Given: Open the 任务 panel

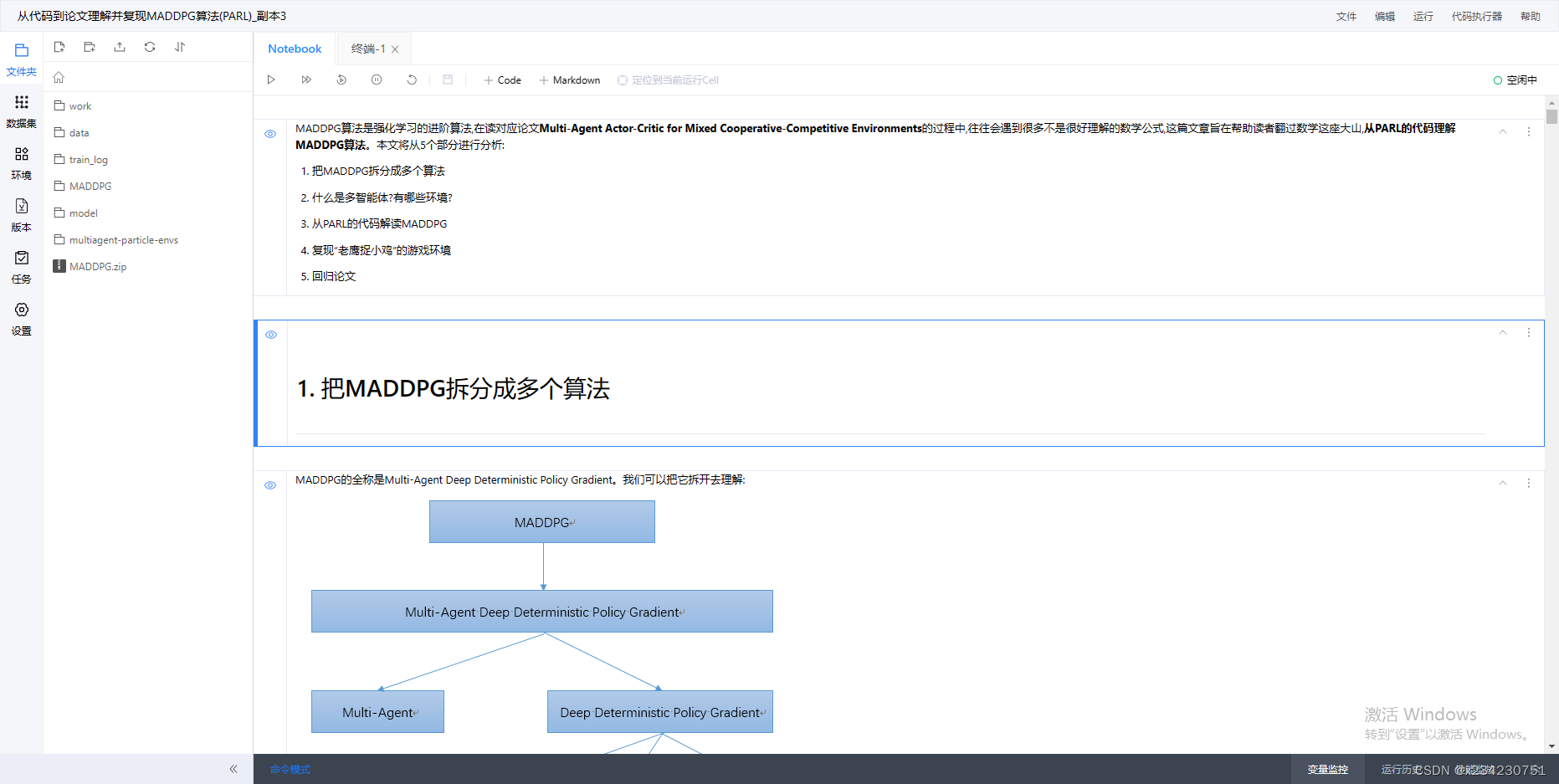Looking at the screenshot, I should pos(21,268).
